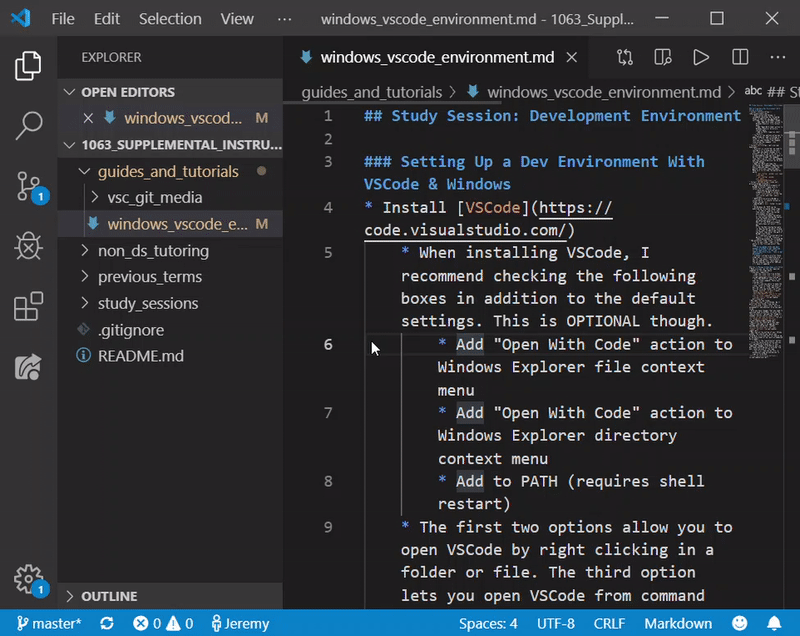
Task: Open the Manage gear settings icon
Action: [30, 580]
